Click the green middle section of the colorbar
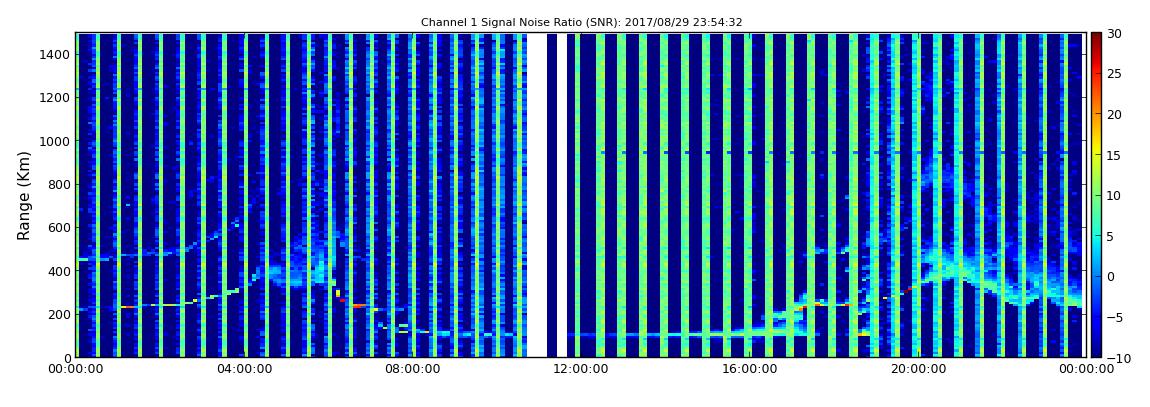 [1096, 195]
